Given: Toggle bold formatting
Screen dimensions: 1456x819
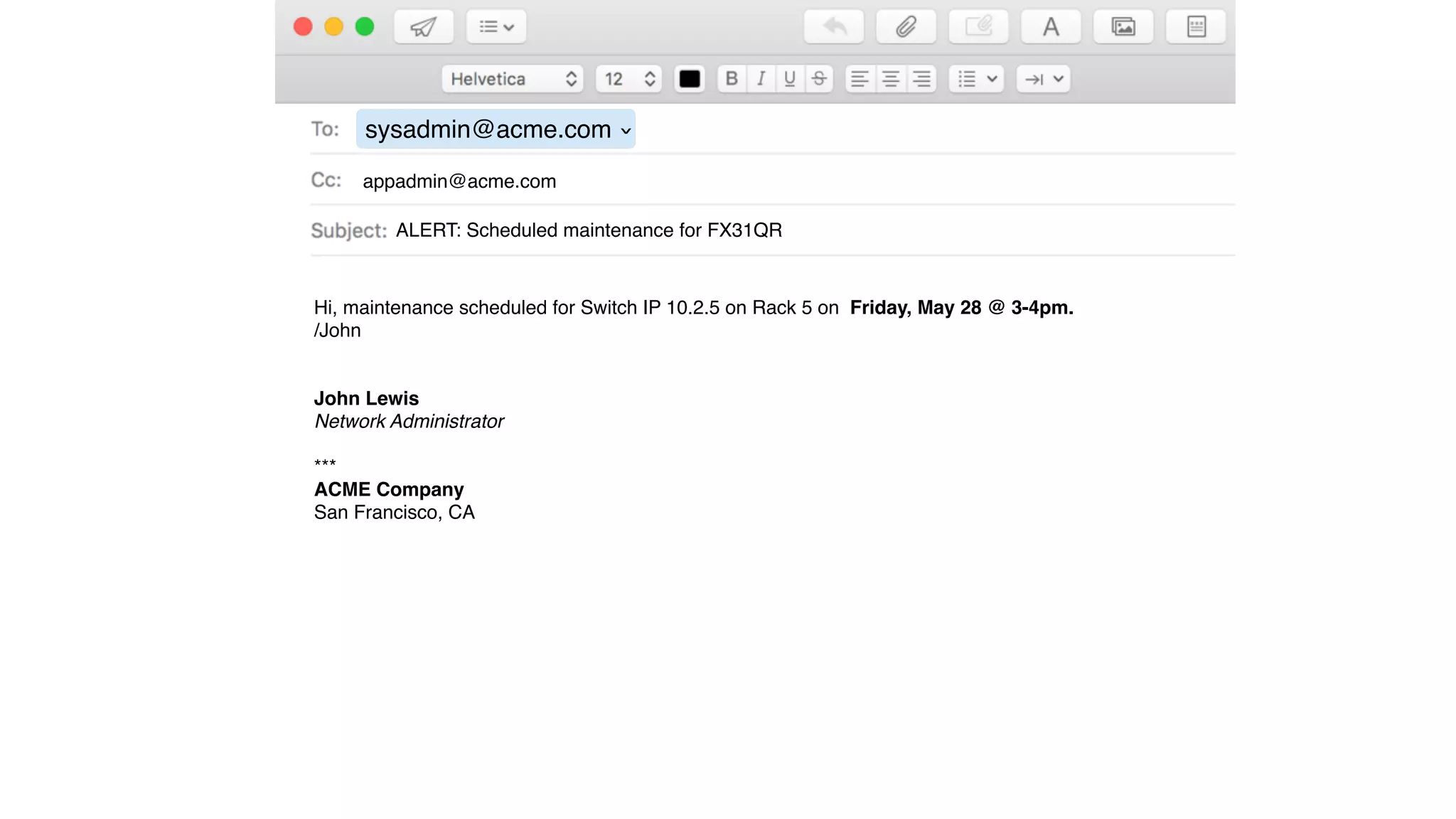Looking at the screenshot, I should pos(732,79).
